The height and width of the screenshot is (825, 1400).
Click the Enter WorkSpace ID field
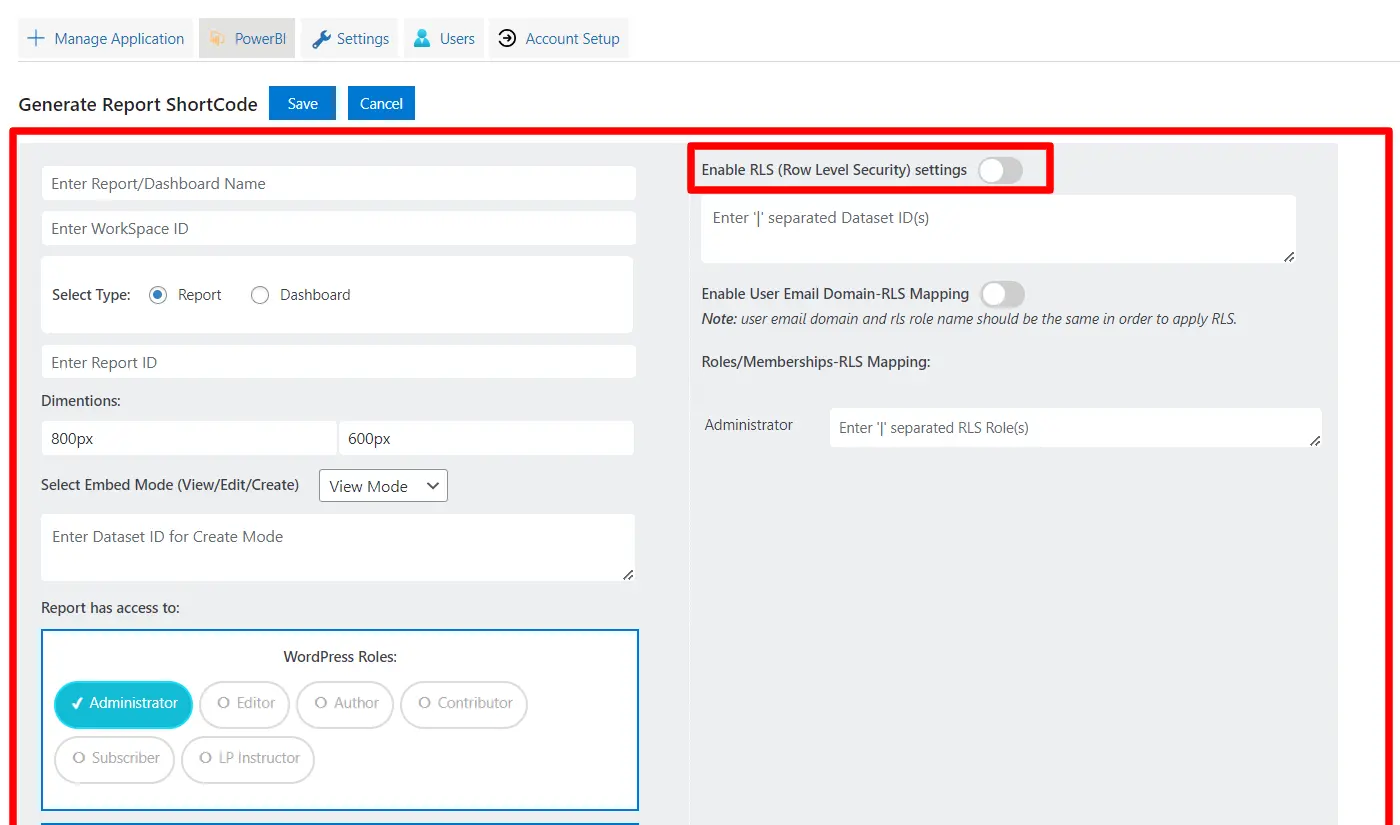(338, 227)
